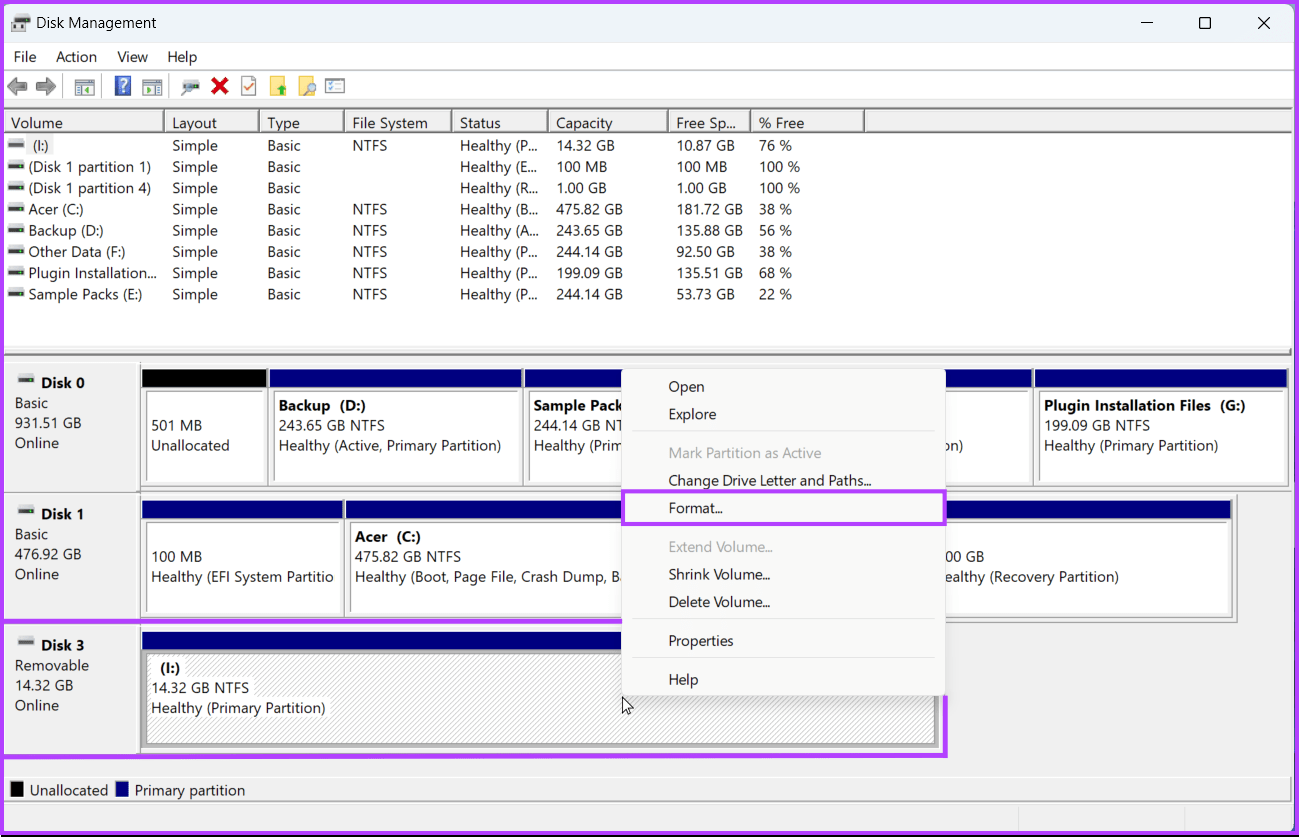Select the Backup (D:) row in volume list
This screenshot has height=837, width=1299.
click(x=435, y=230)
